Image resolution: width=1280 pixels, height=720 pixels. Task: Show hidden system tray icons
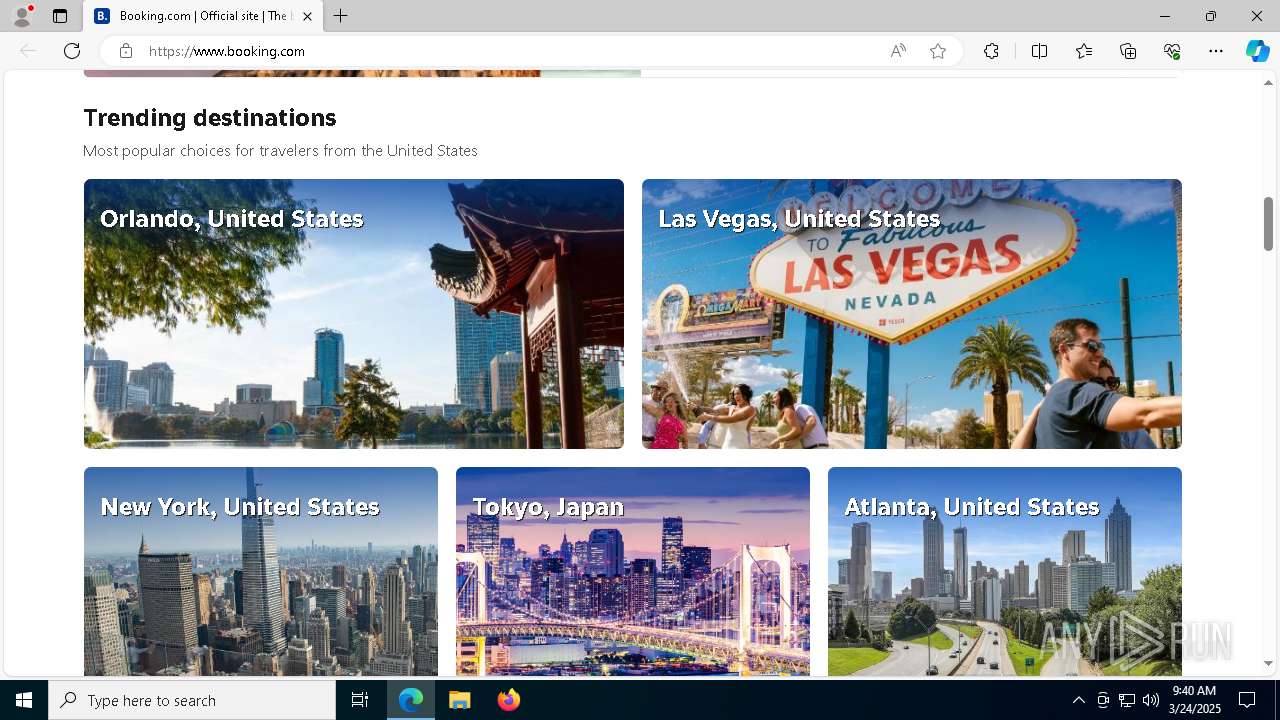click(1078, 700)
